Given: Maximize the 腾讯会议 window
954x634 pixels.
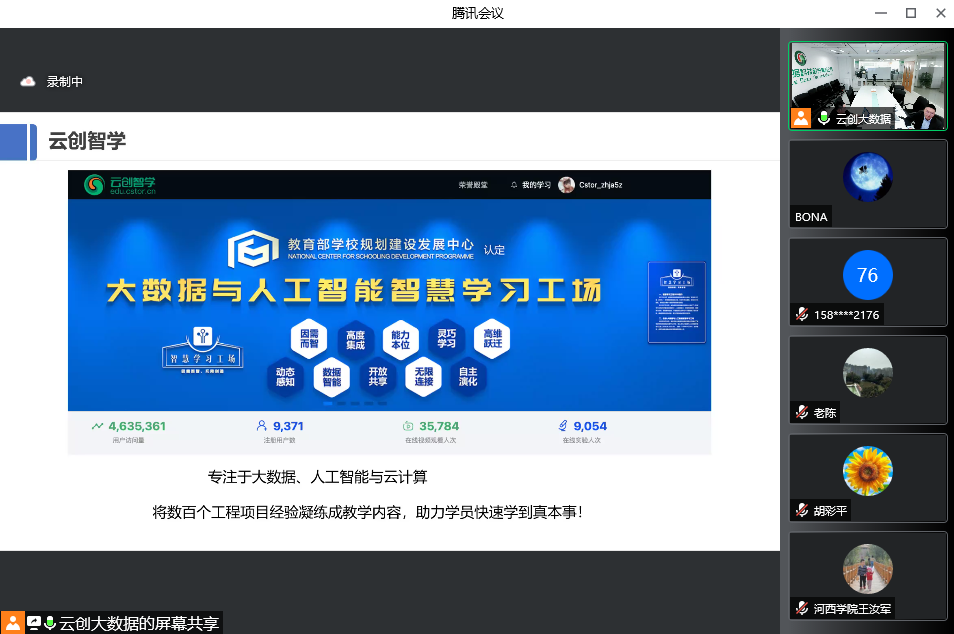Looking at the screenshot, I should 910,13.
